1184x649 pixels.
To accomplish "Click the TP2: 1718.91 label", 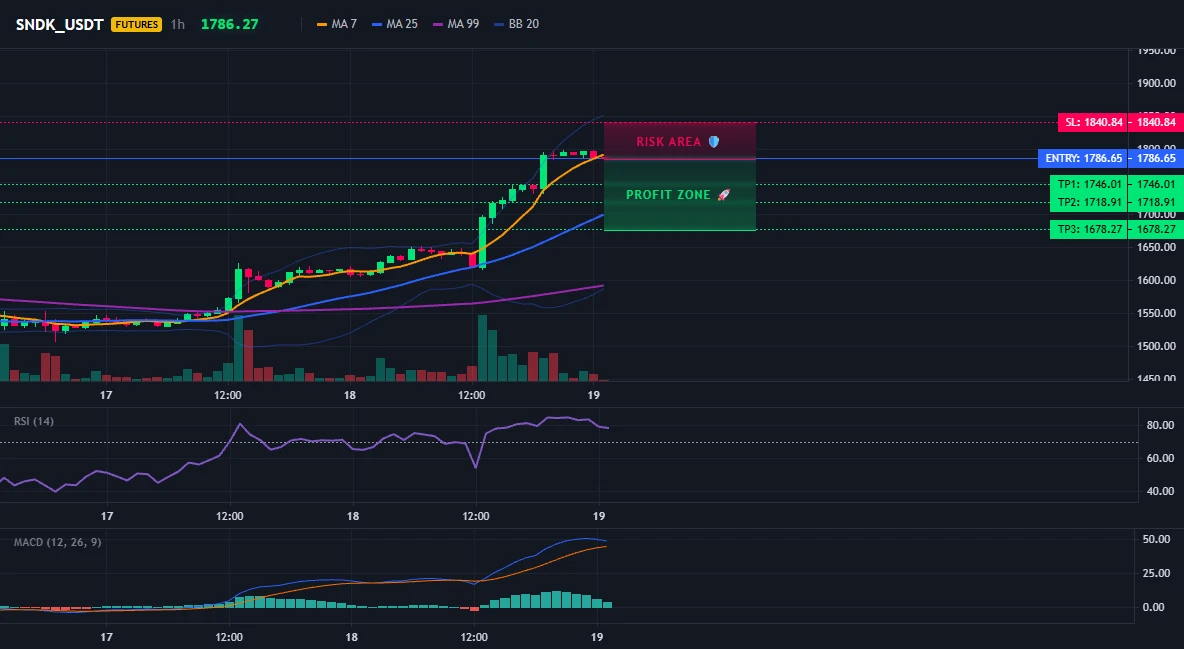I will (x=1089, y=202).
